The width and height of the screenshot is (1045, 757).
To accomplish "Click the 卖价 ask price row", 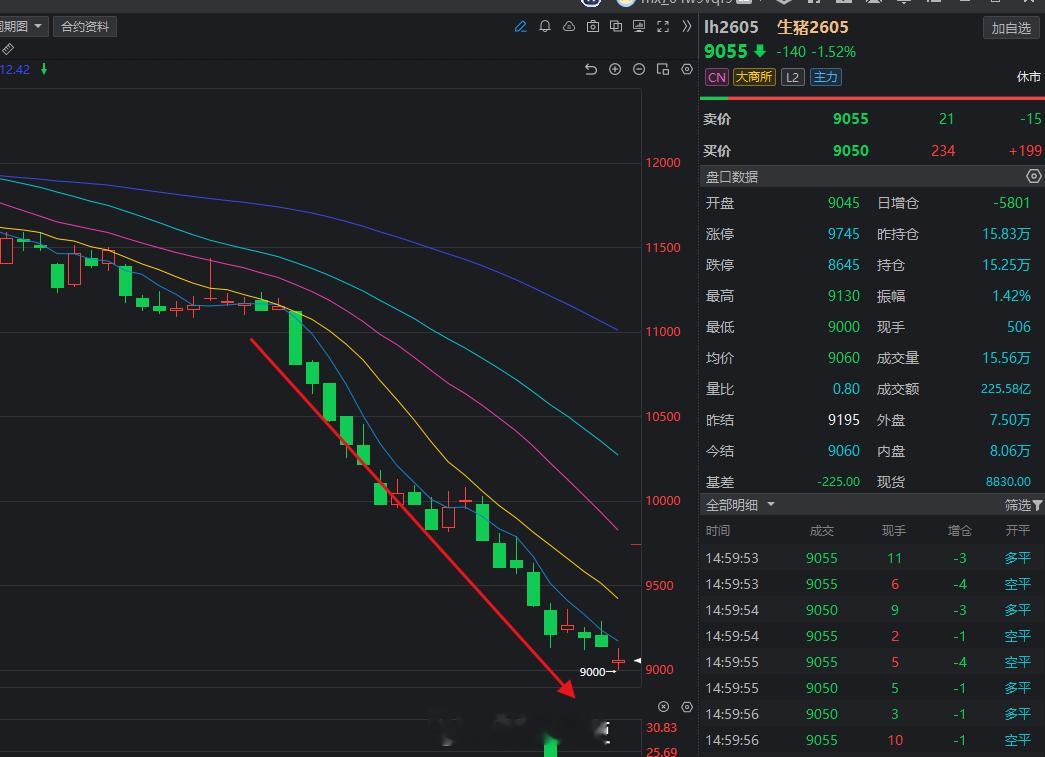I will coord(872,119).
